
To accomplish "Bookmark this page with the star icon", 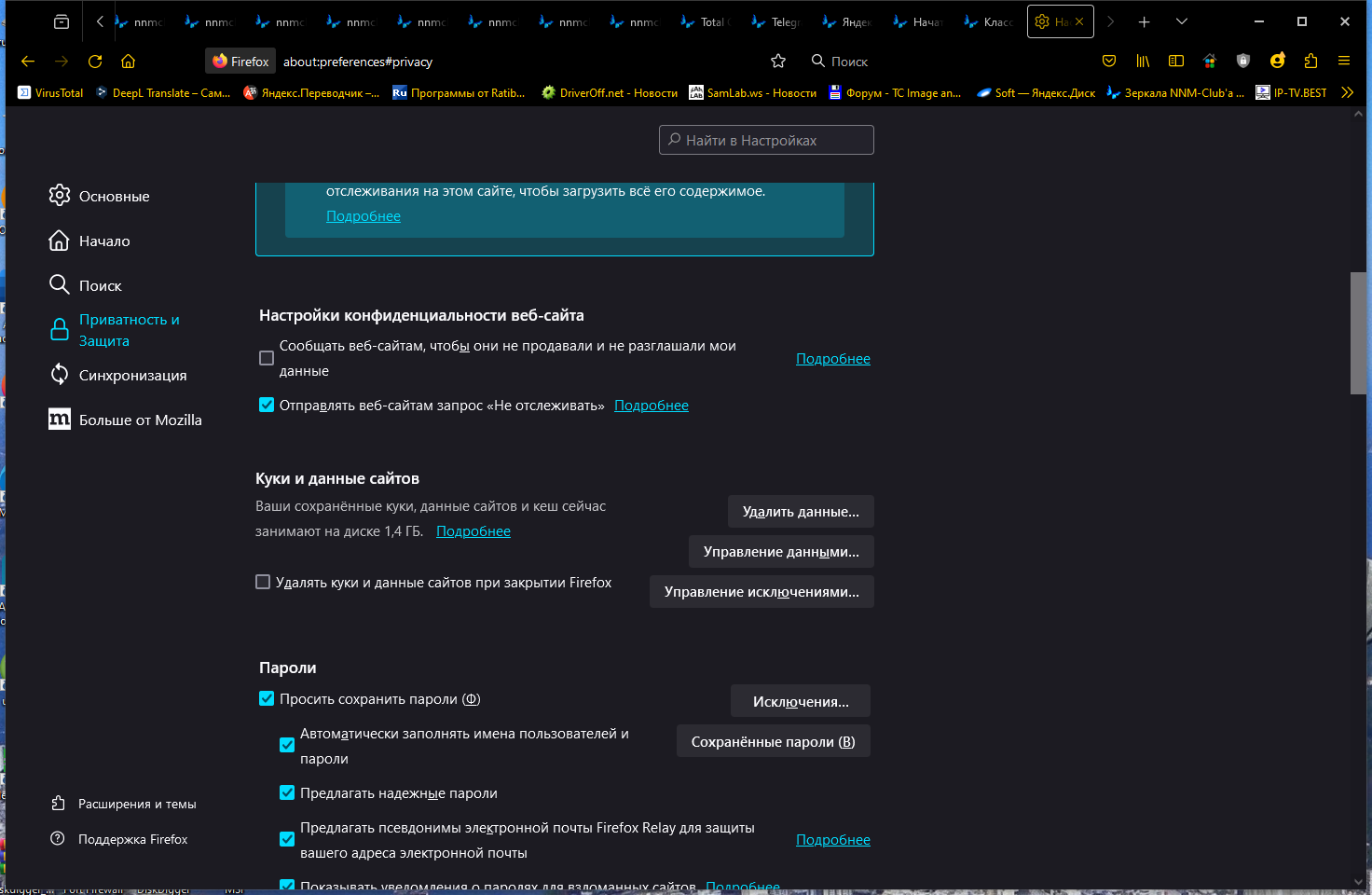I will pyautogui.click(x=778, y=62).
